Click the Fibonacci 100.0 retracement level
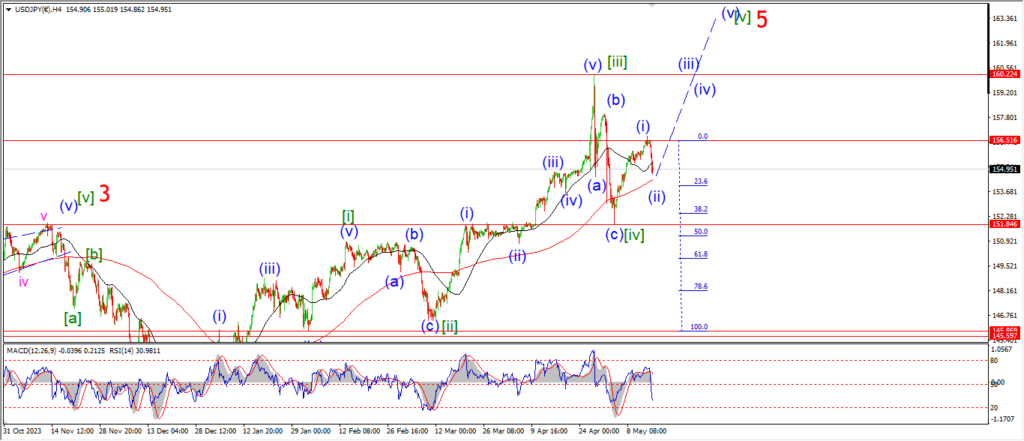 (700, 327)
